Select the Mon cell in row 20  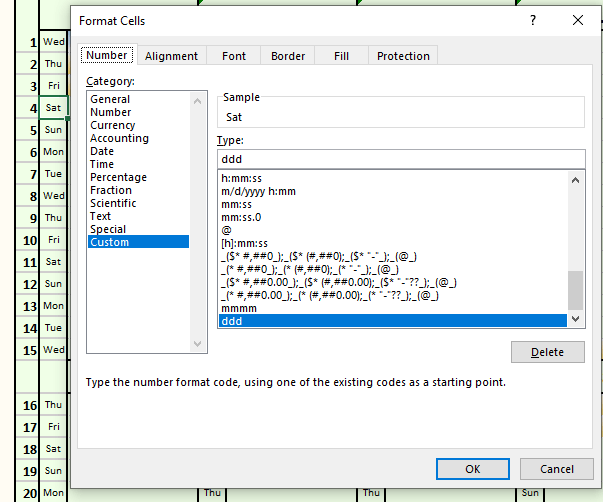53,493
